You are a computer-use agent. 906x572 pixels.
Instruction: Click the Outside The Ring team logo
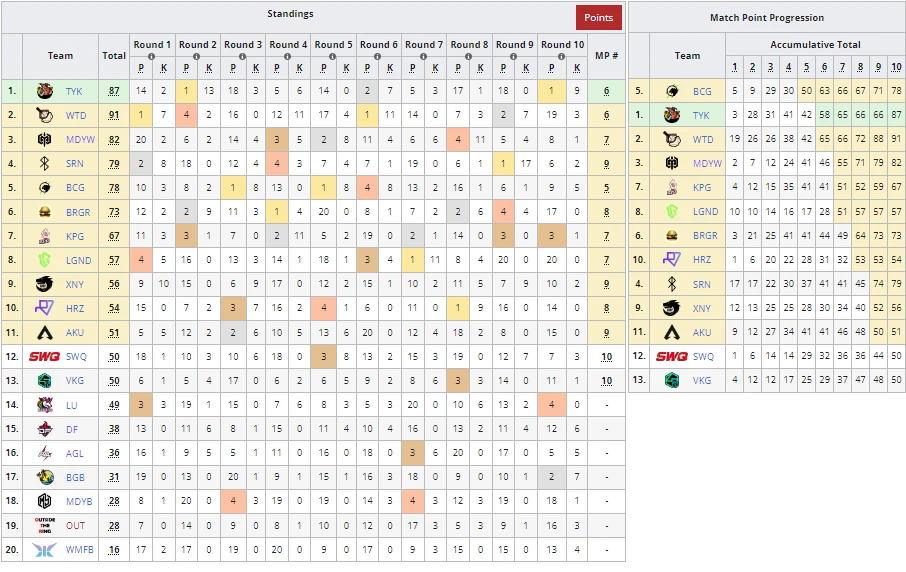[x=45, y=525]
